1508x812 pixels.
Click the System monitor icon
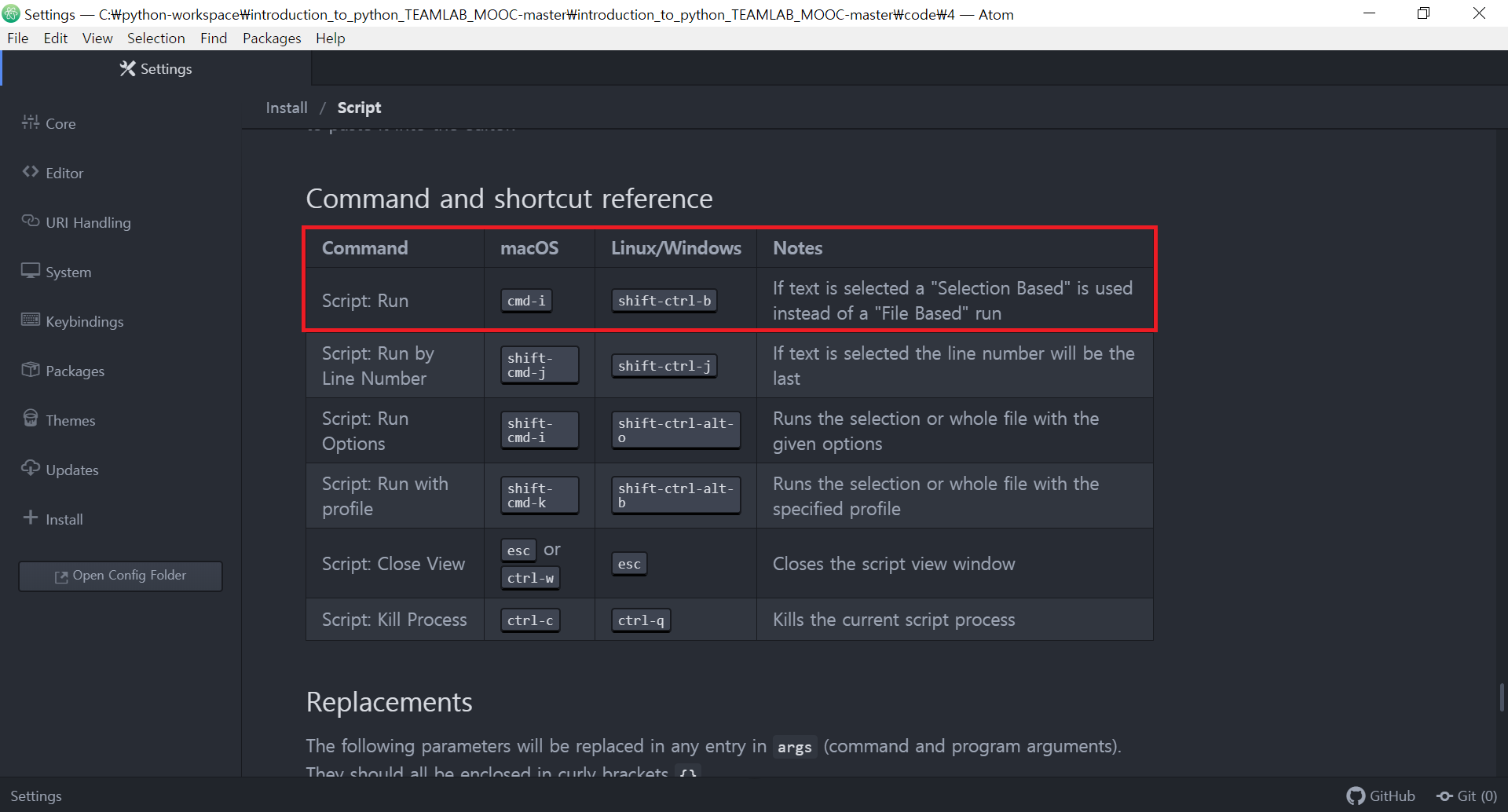coord(31,270)
